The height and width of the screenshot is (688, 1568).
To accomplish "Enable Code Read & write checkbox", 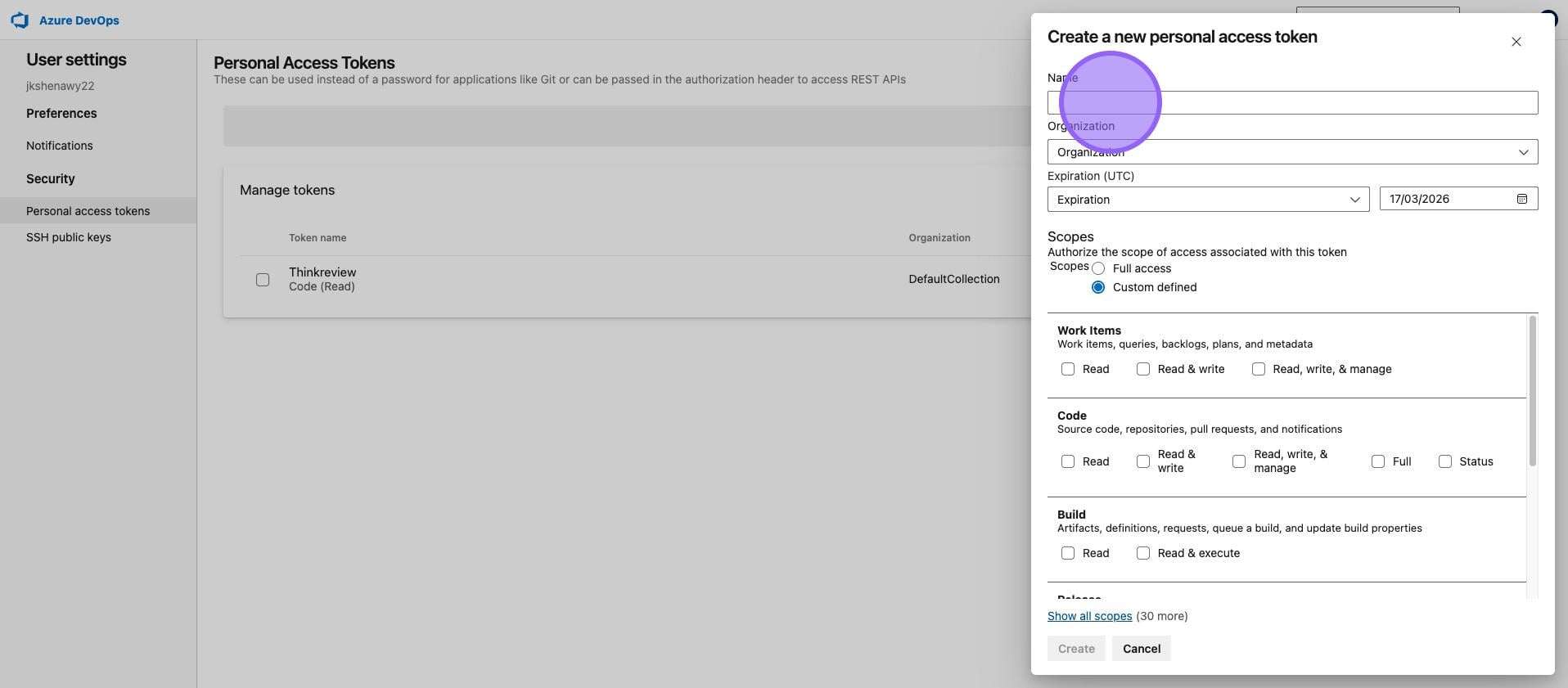I will (1143, 461).
